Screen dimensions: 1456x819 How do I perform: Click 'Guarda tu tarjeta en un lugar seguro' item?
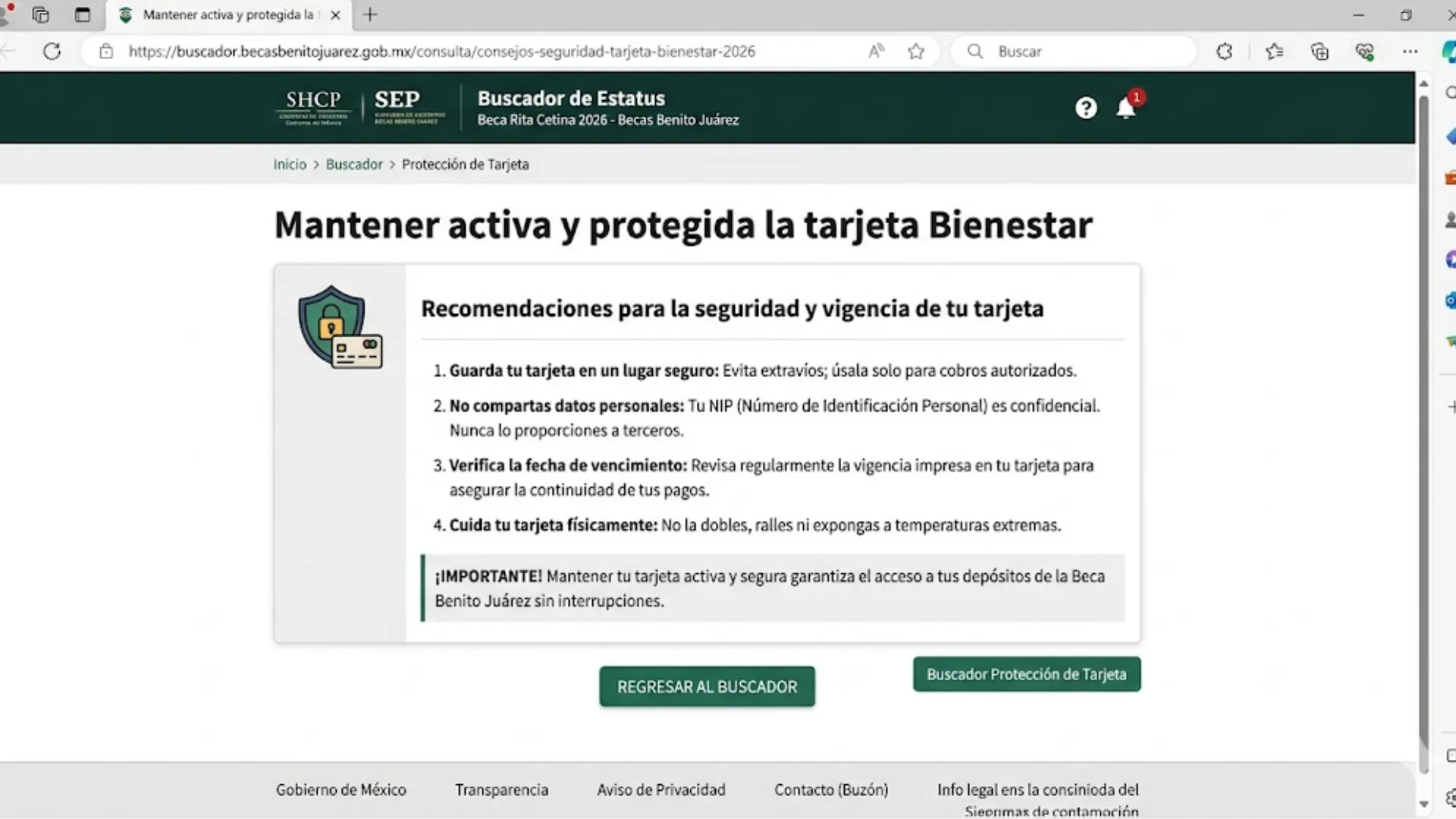point(755,371)
